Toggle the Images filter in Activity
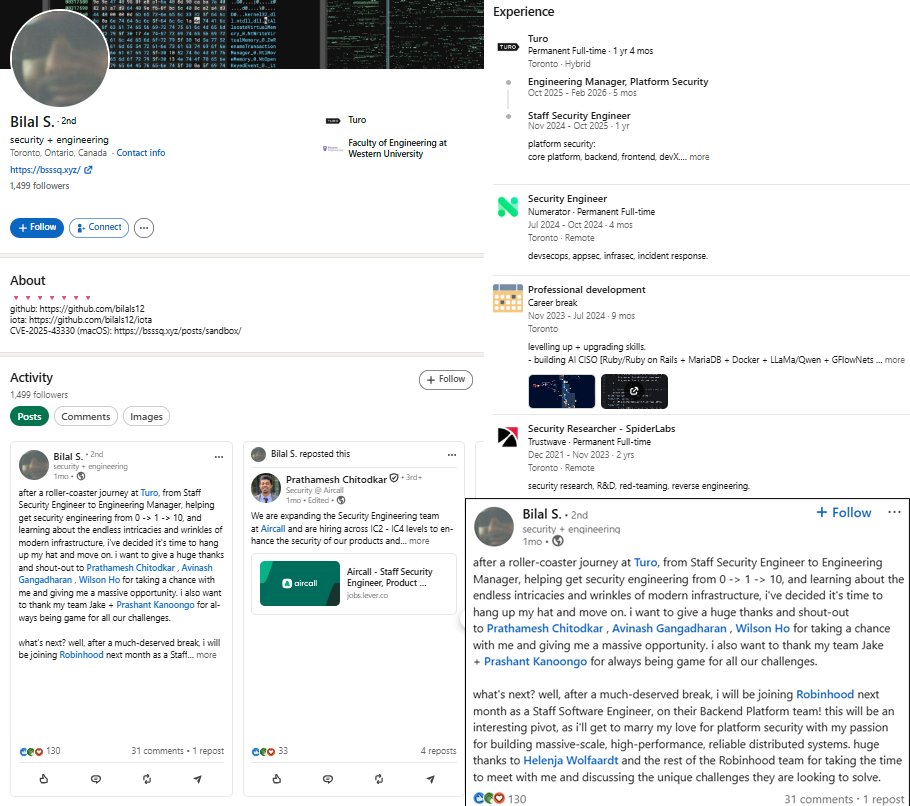Screen dimensions: 910x806 [x=148, y=416]
